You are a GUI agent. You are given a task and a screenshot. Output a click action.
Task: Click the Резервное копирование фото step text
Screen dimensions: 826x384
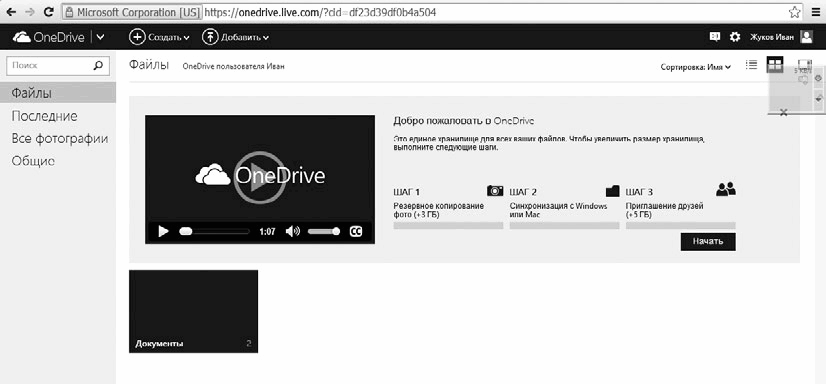[x=439, y=211]
